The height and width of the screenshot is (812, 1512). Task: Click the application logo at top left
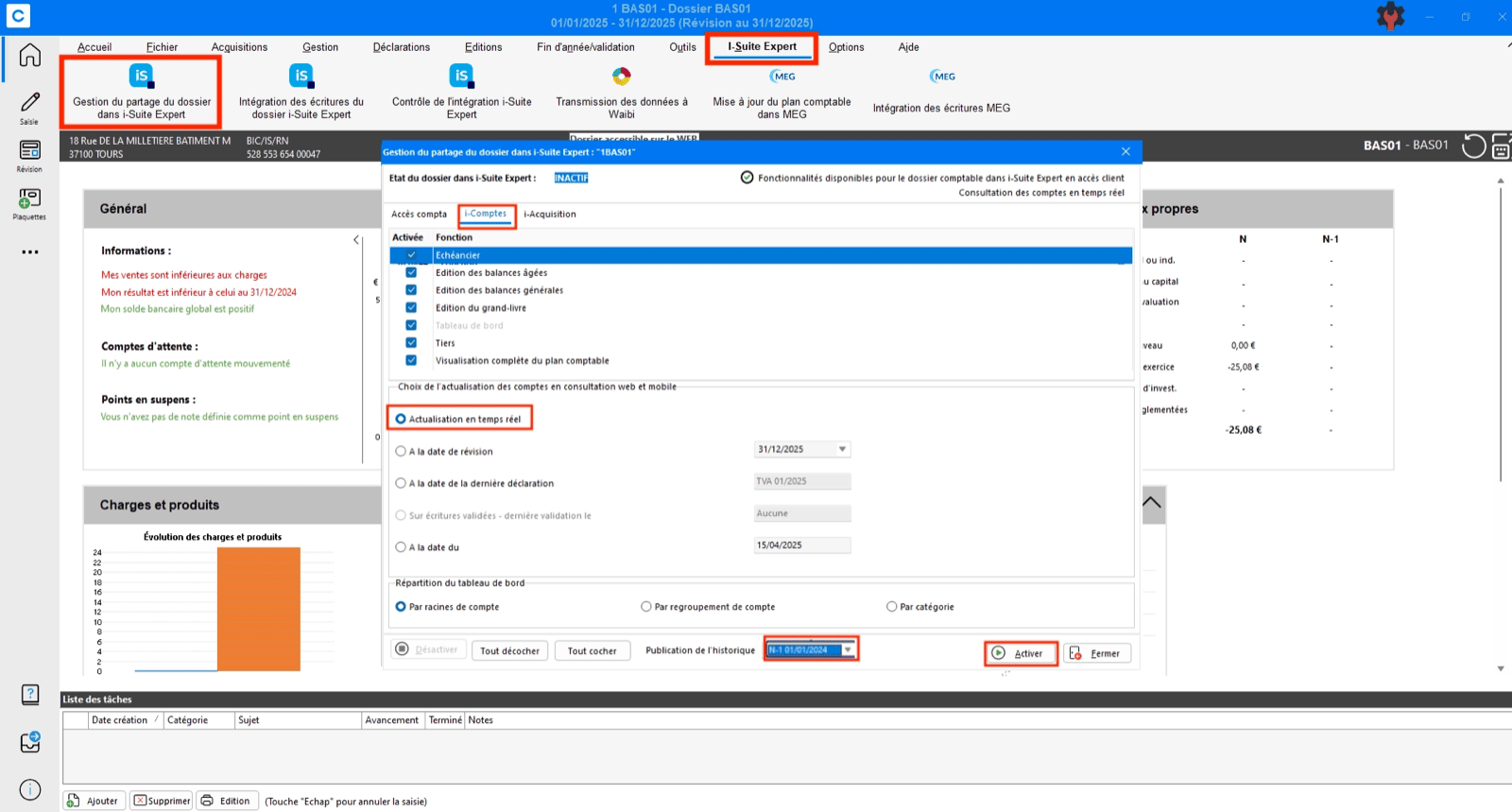click(x=18, y=15)
